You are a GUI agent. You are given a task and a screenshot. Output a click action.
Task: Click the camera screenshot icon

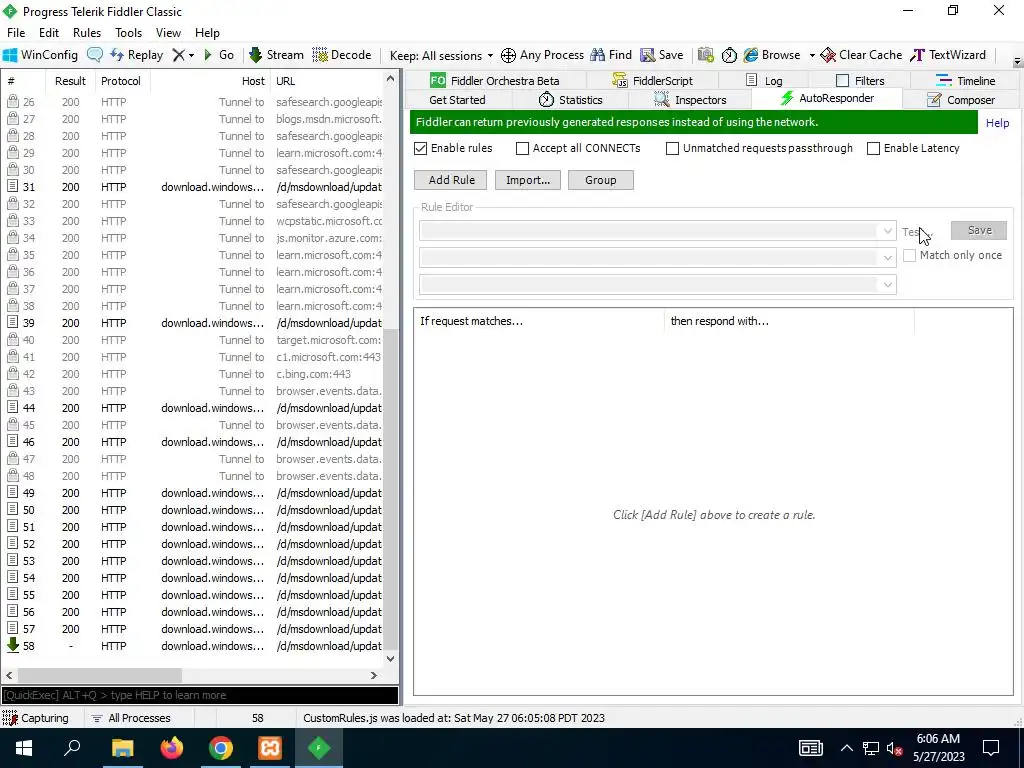click(705, 55)
